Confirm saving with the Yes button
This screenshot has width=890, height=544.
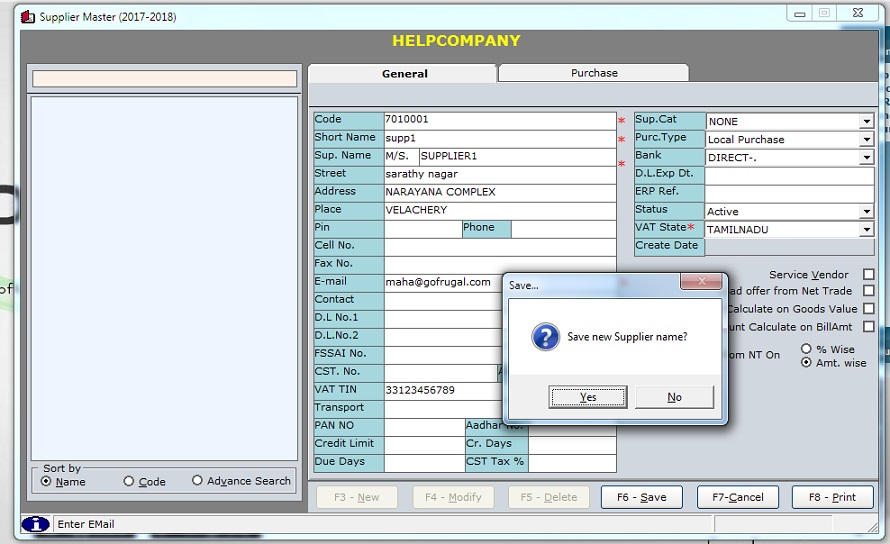tap(587, 397)
